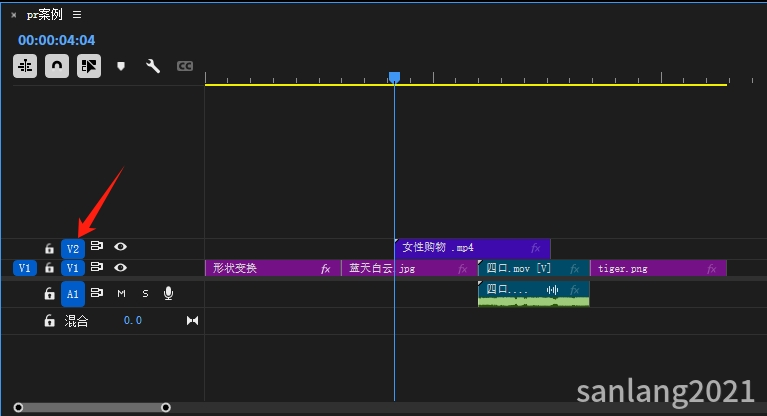Close the pr案例 sequence tab
This screenshot has height=416, width=767.
(14, 15)
